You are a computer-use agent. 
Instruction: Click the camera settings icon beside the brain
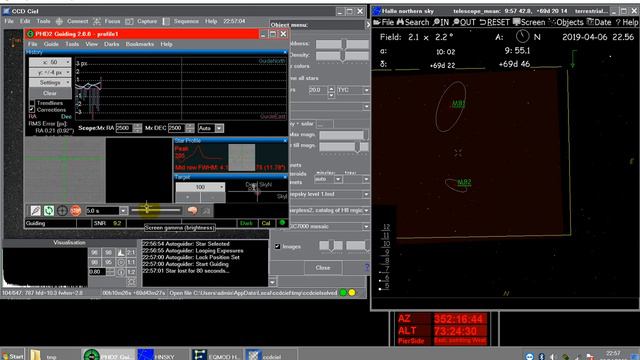206,211
